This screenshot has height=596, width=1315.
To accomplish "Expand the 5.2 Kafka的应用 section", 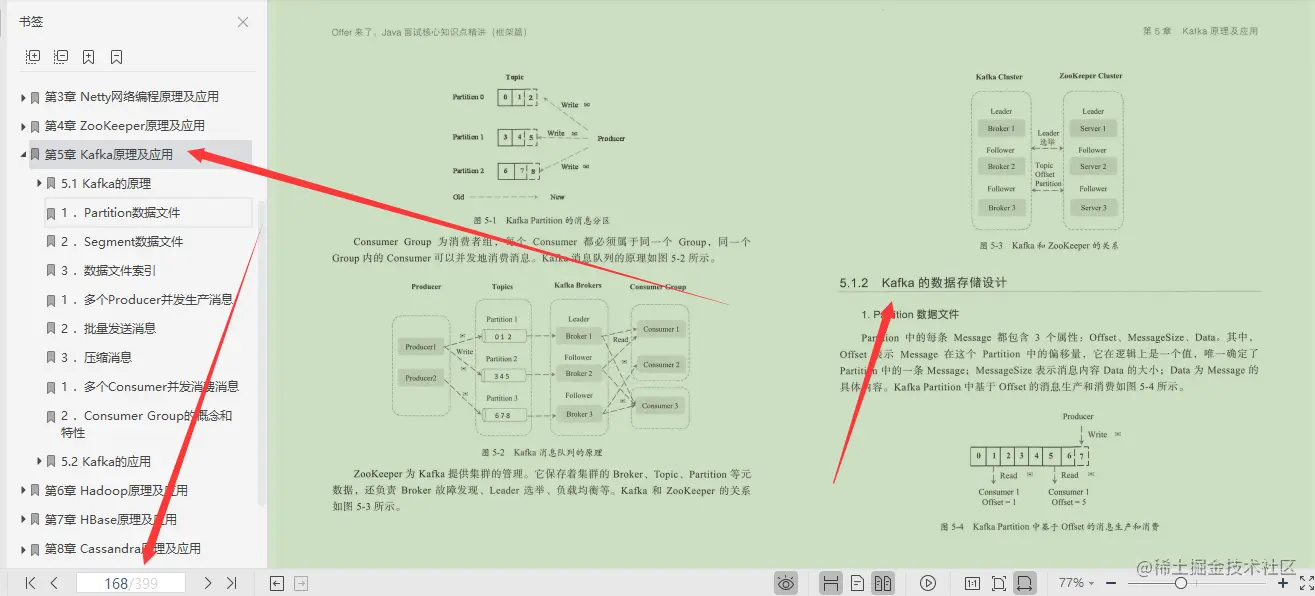I will click(39, 462).
